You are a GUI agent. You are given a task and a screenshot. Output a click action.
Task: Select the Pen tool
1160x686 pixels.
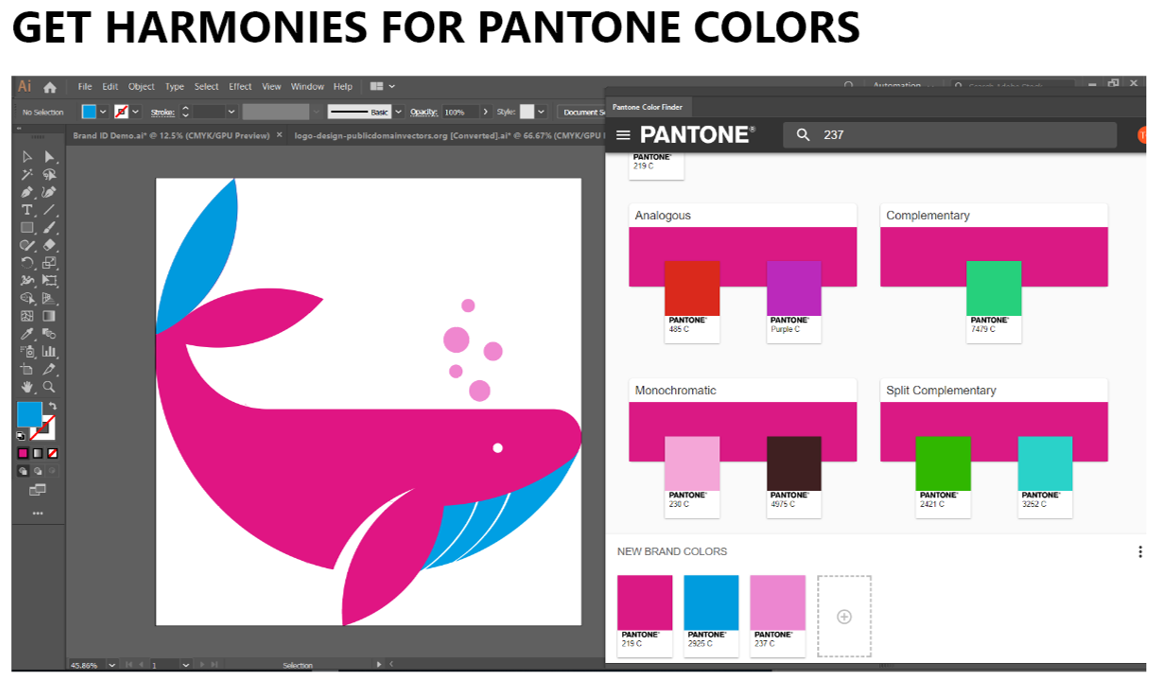27,192
